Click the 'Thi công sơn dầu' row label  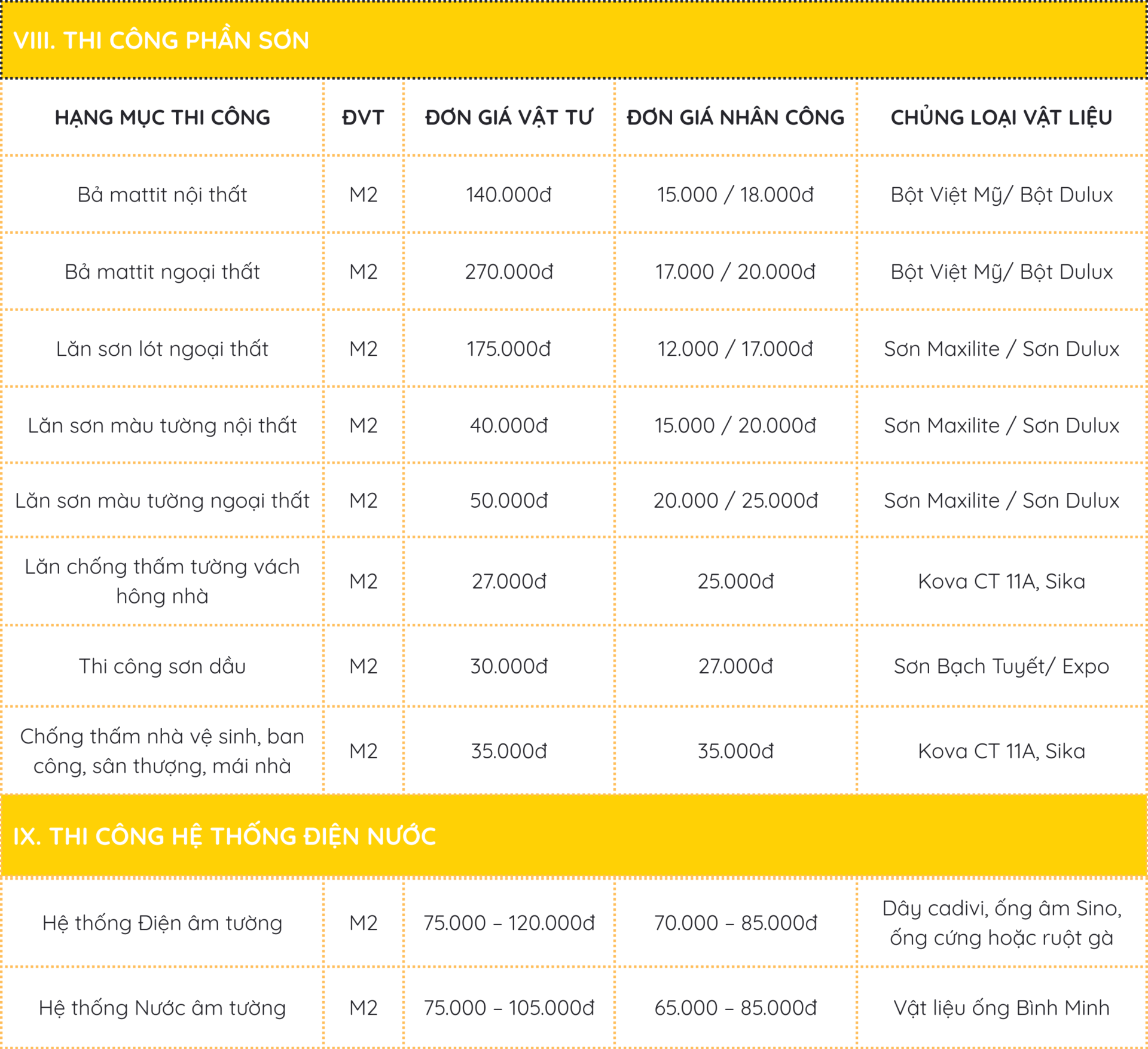pos(163,666)
